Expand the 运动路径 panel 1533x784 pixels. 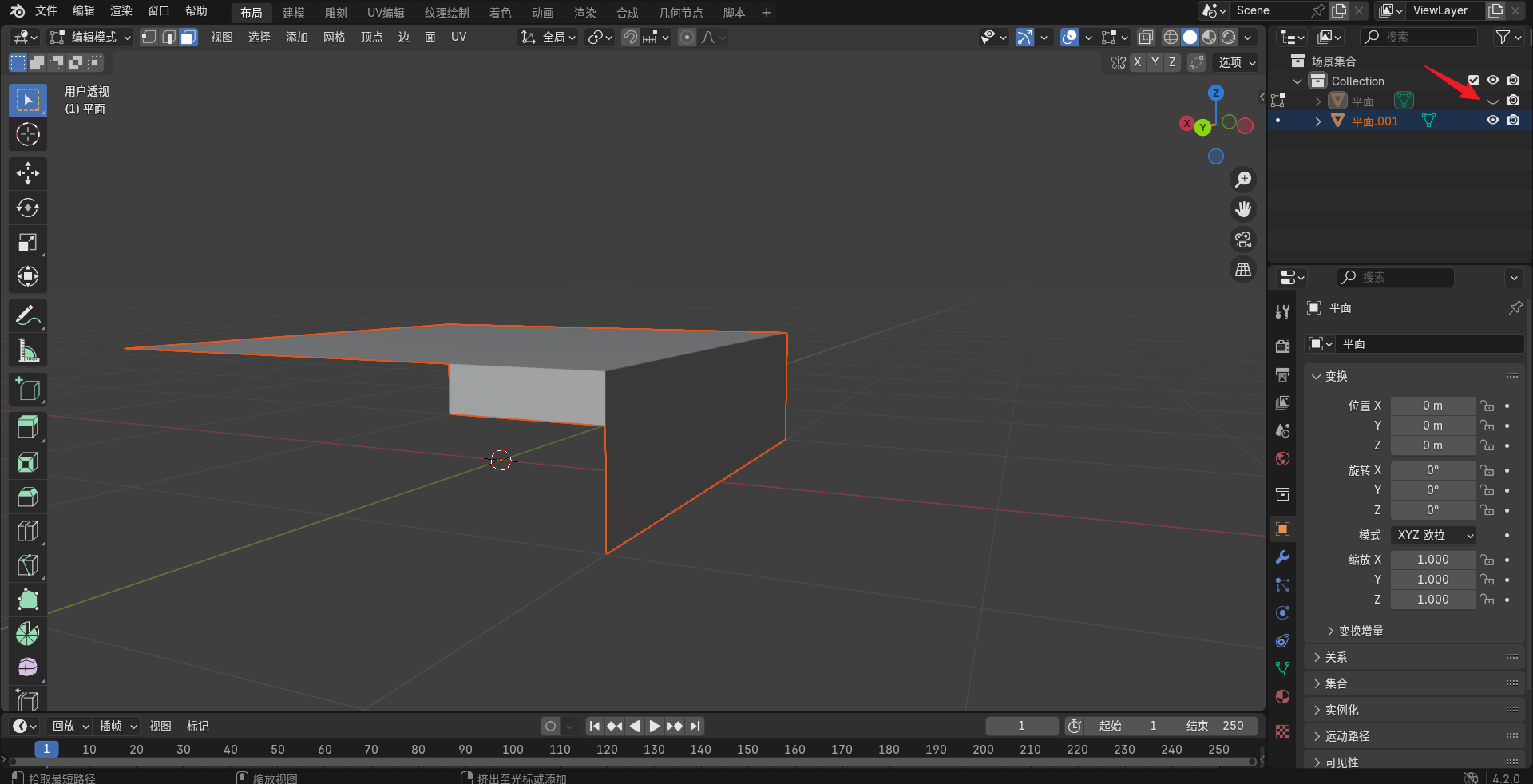coord(1415,736)
